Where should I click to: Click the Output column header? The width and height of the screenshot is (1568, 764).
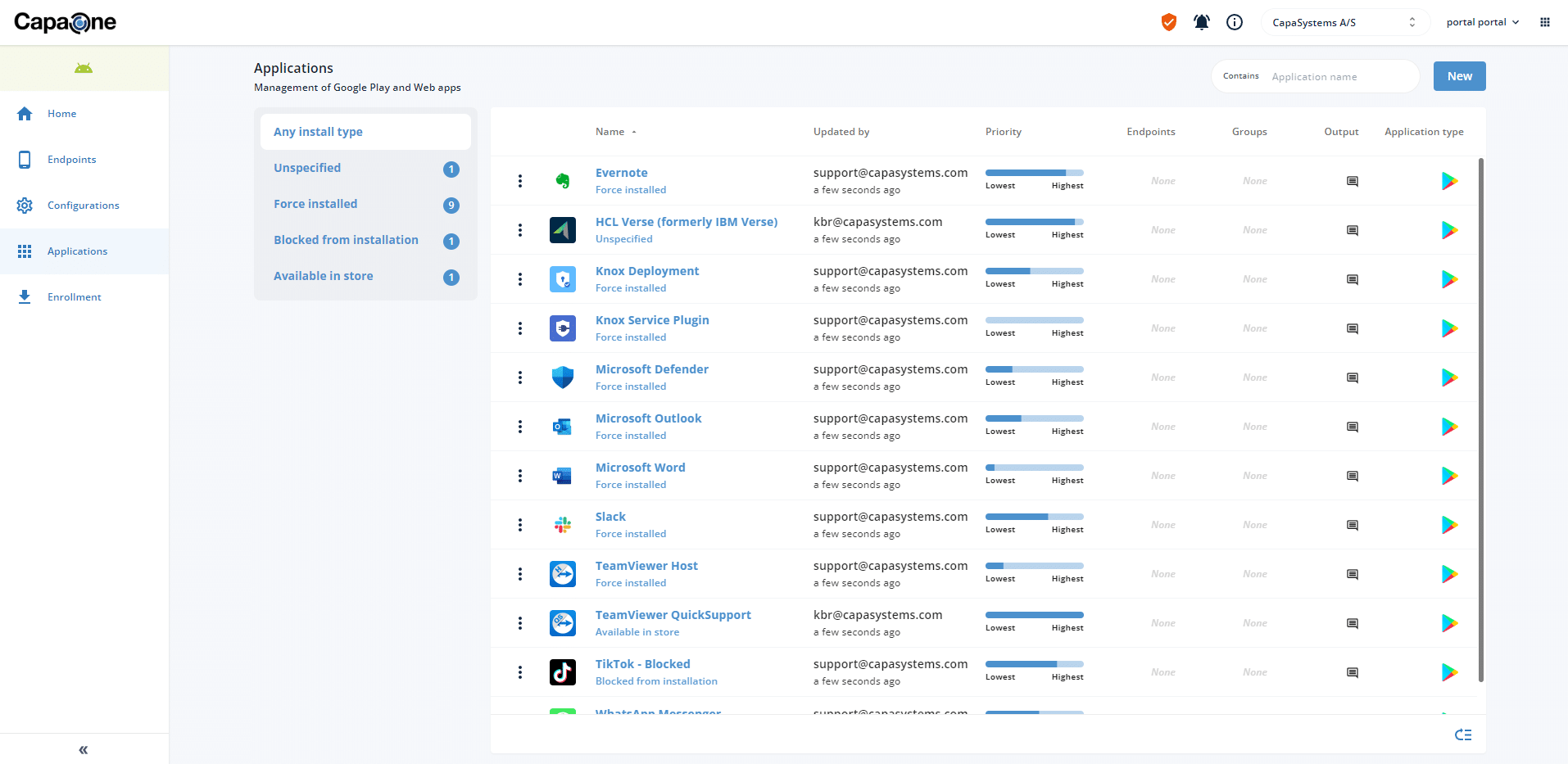[x=1341, y=132]
